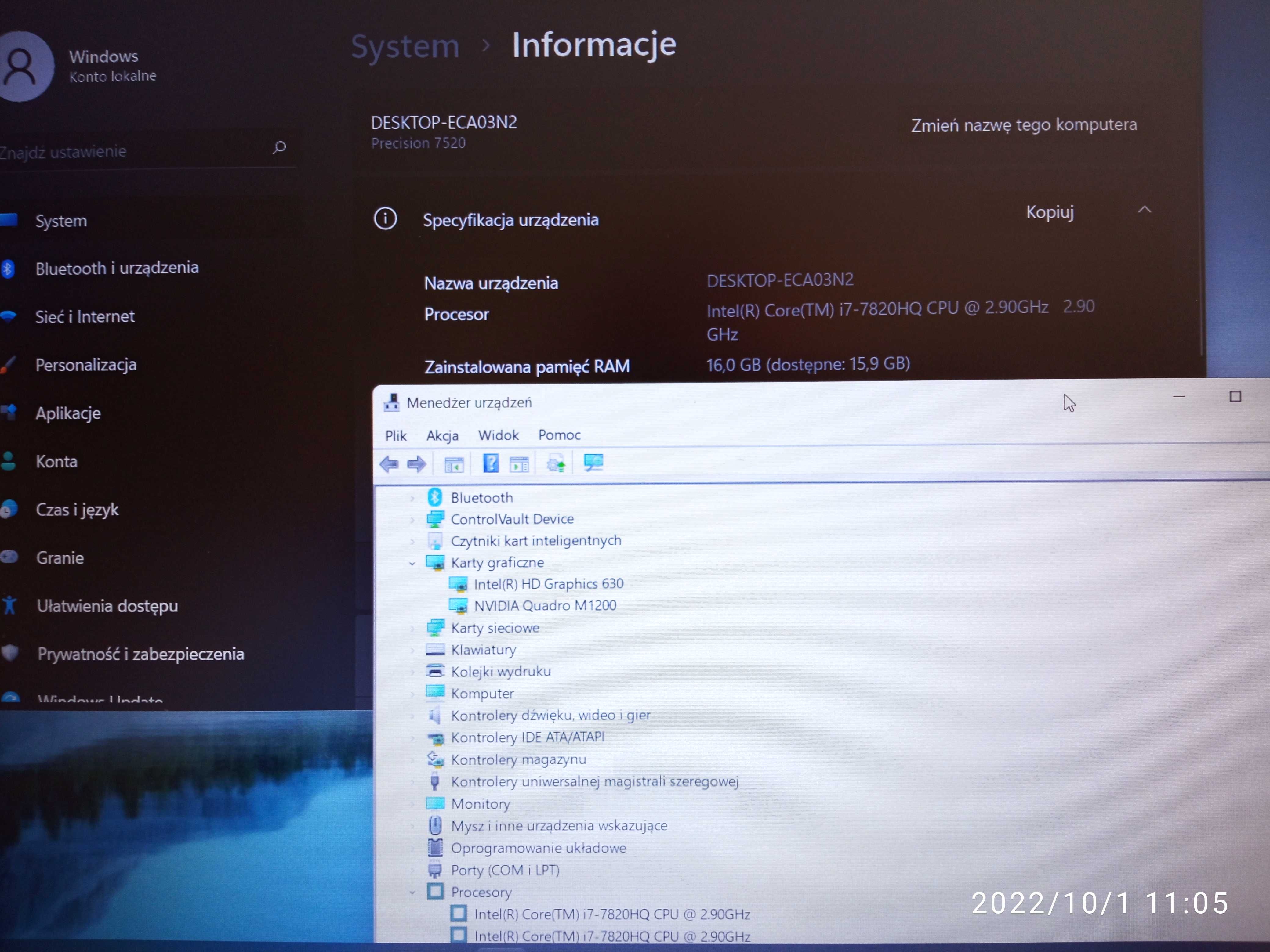Click Scan for hardware changes monitor icon
Screen dimensions: 1270x952
(593, 462)
